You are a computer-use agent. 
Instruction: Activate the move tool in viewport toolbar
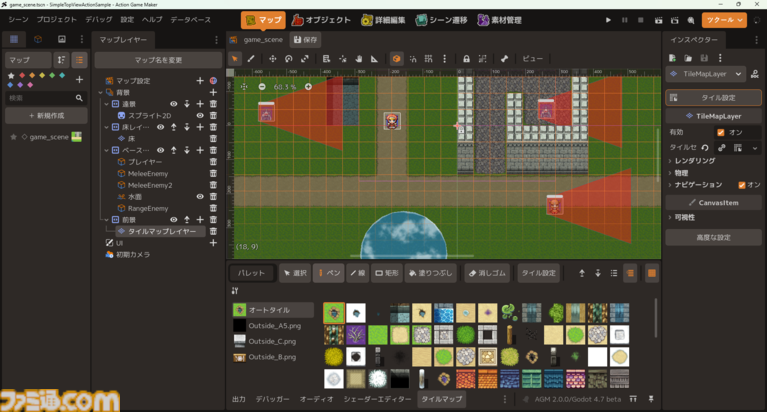coord(272,59)
